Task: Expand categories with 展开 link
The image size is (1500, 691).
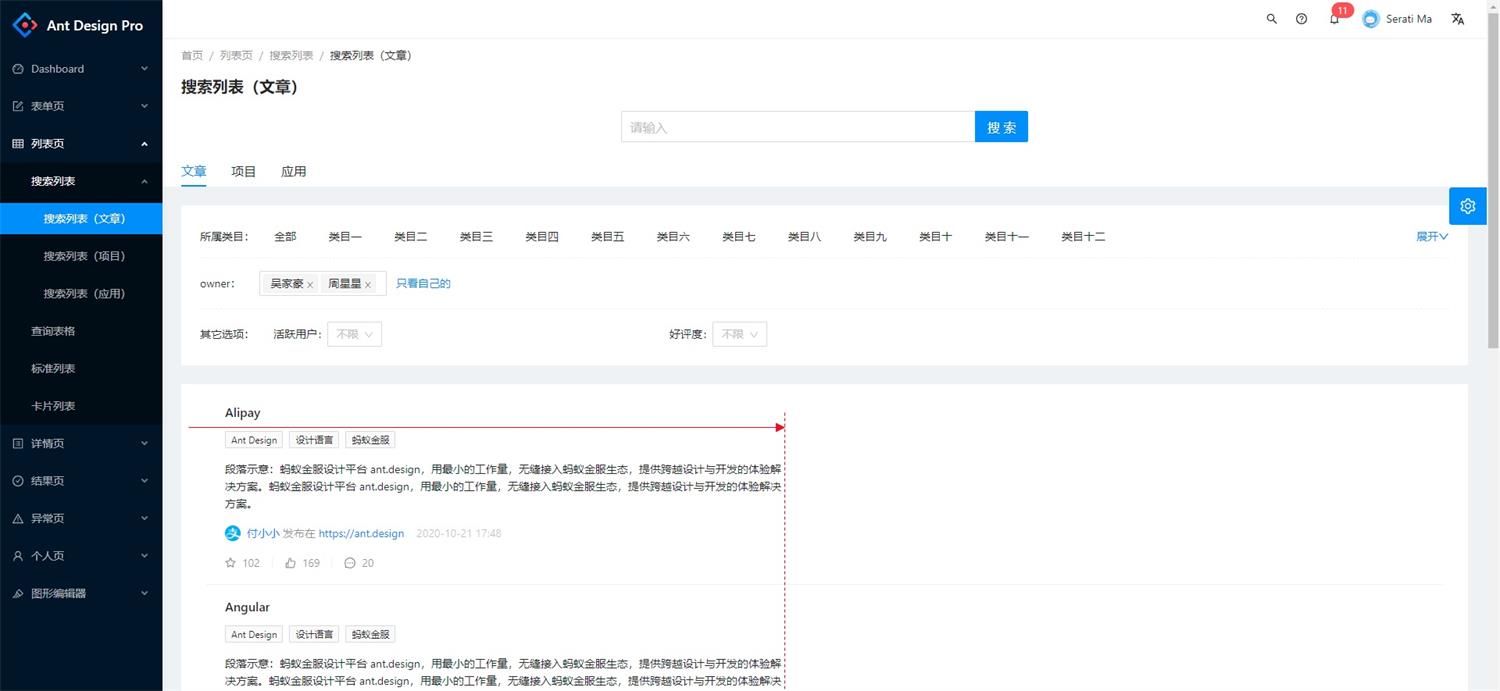Action: [x=1431, y=237]
